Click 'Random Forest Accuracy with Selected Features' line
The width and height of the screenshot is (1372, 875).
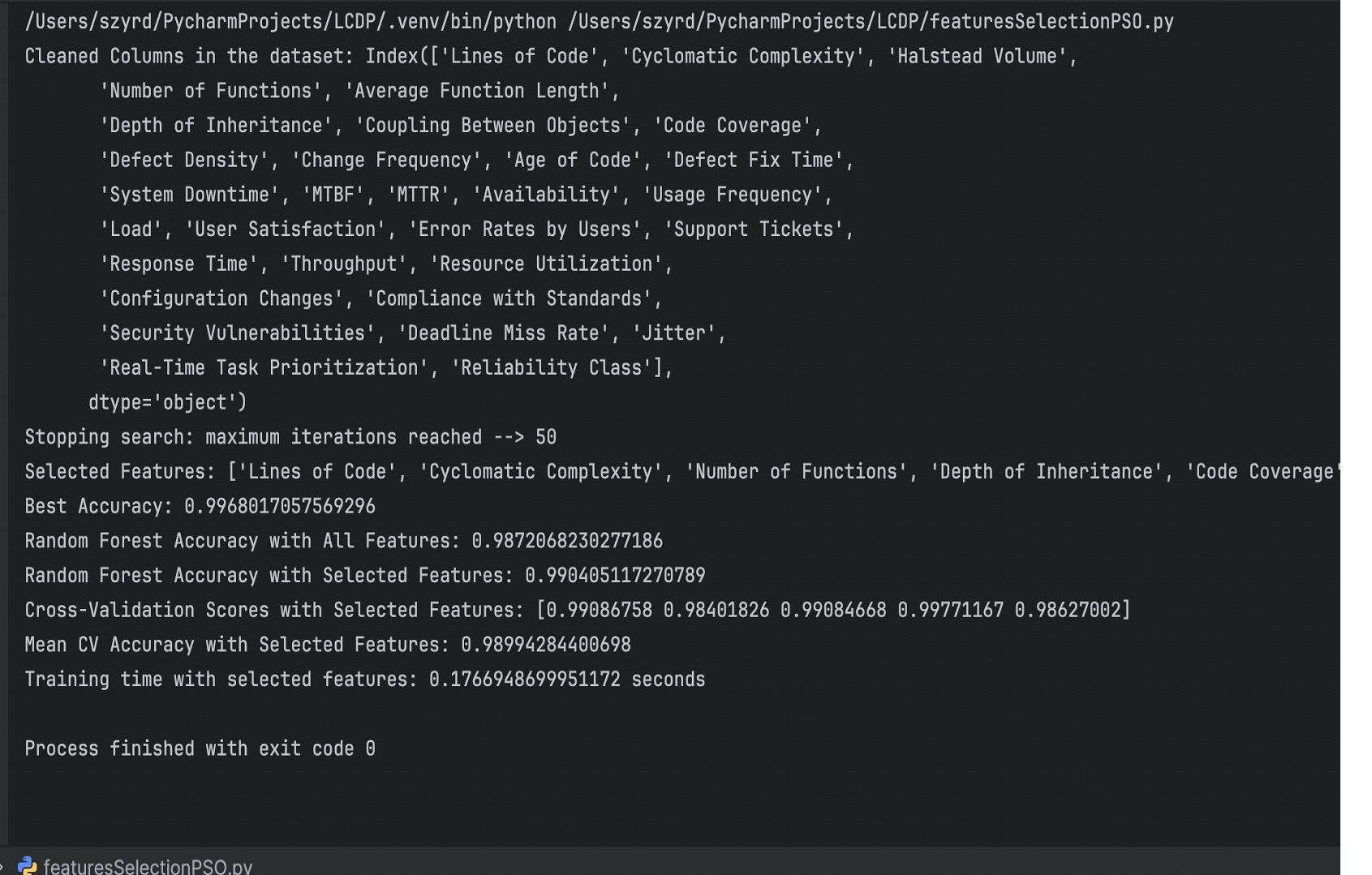click(x=365, y=576)
